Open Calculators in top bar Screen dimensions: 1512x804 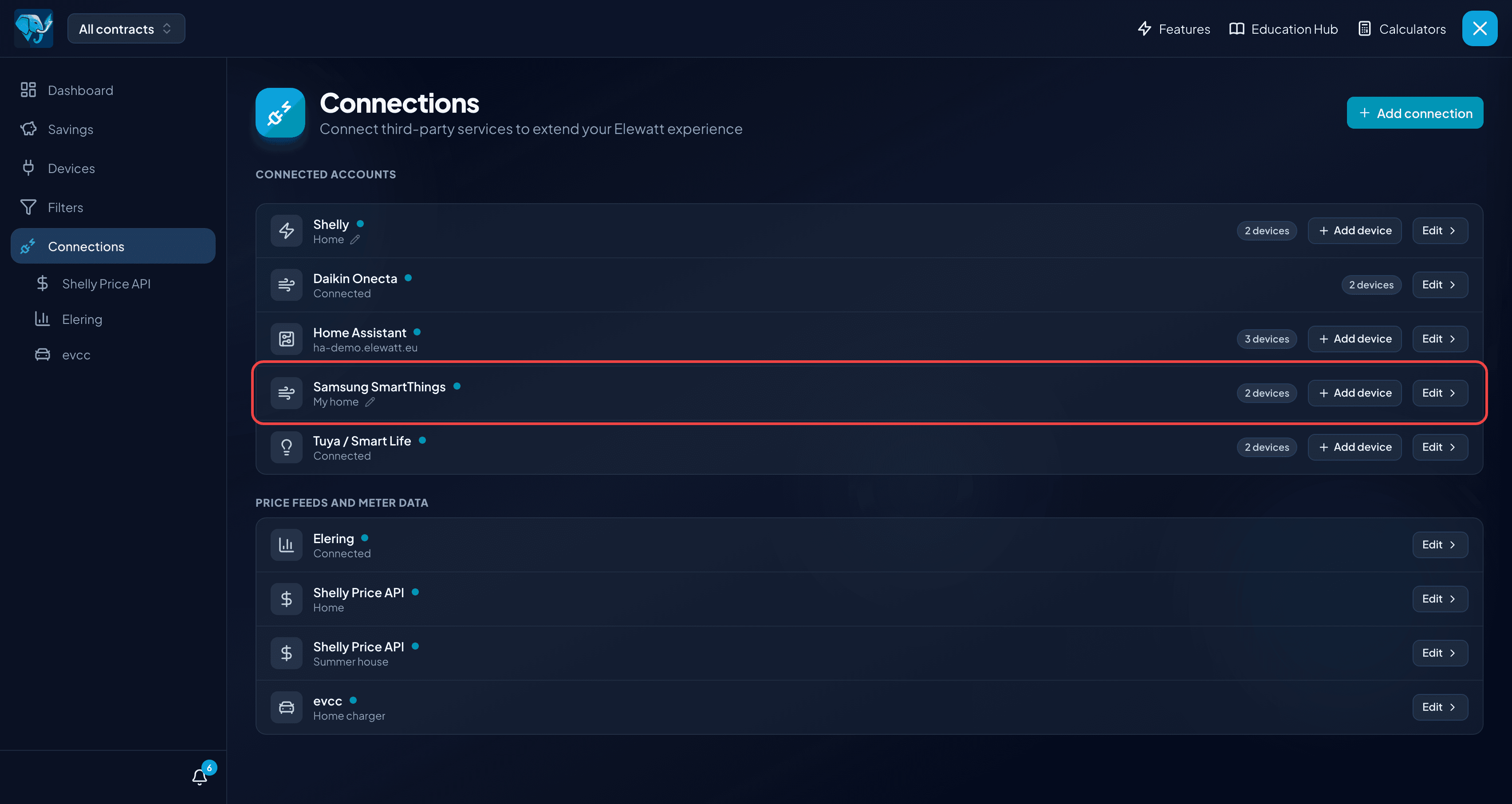click(x=1402, y=29)
